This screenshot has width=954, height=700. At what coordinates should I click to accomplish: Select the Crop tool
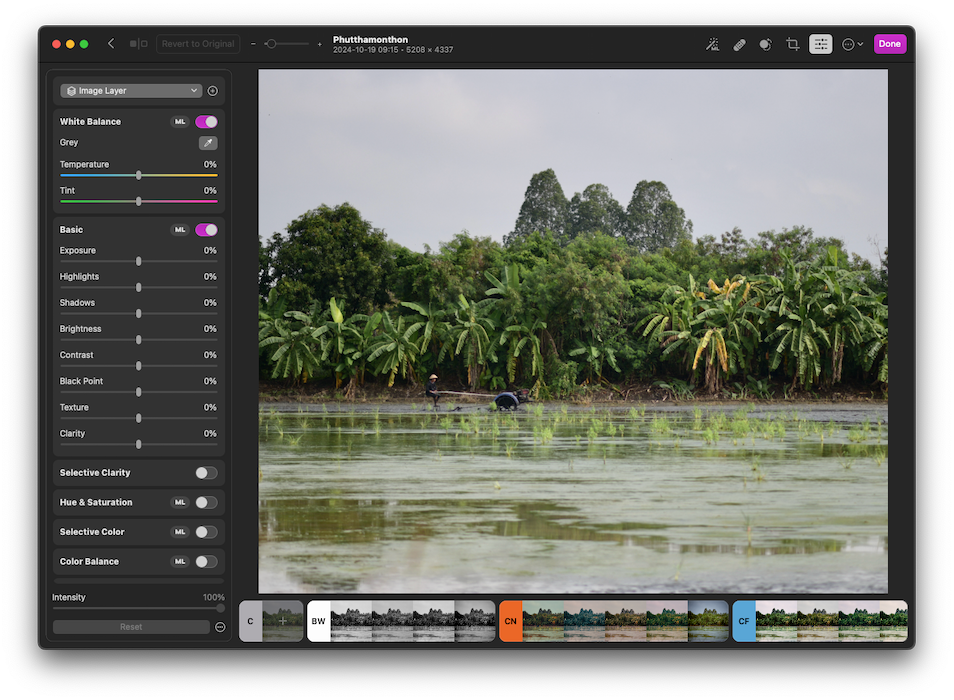tap(792, 44)
